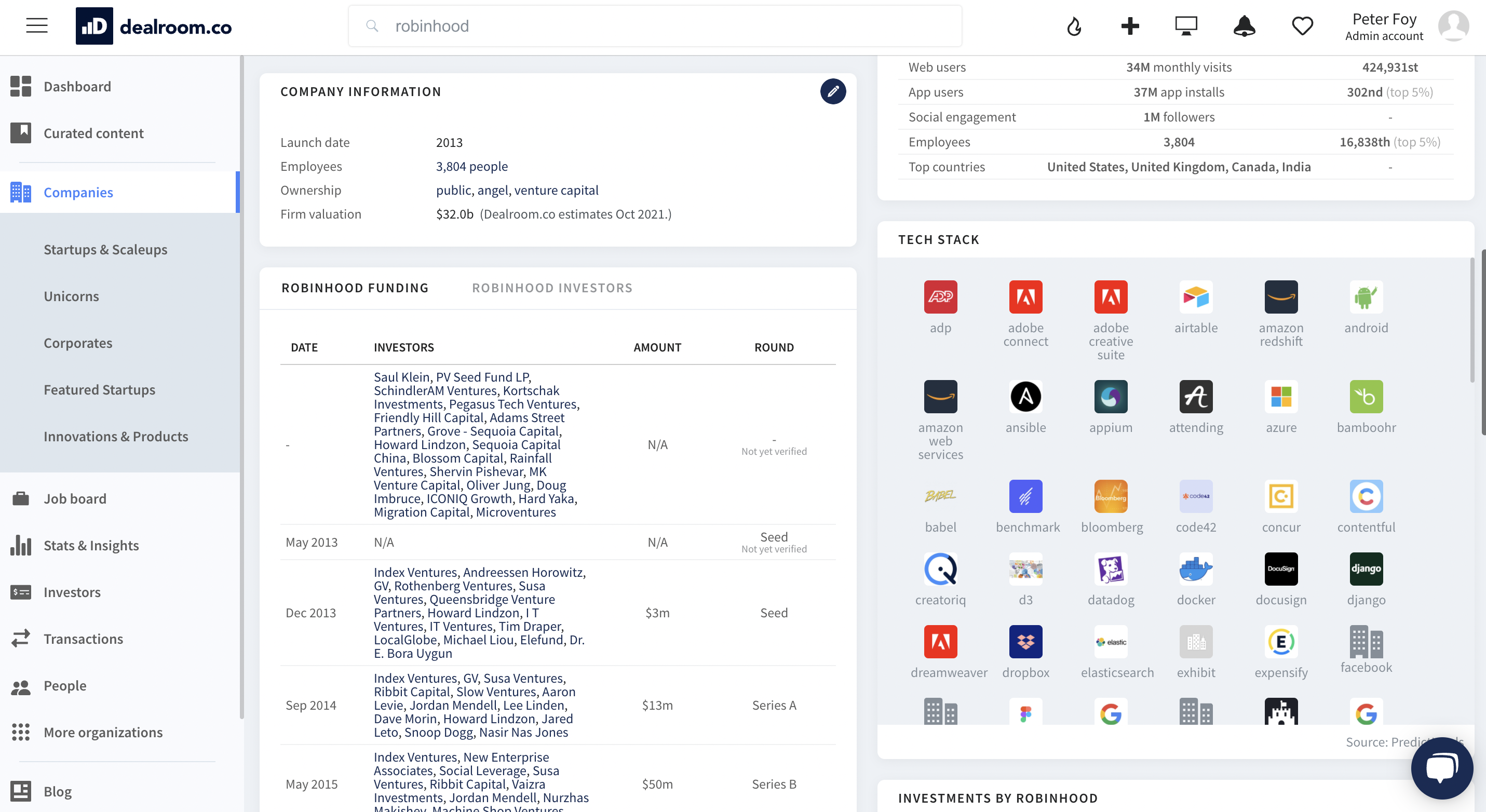1486x812 pixels.
Task: Open the hamburger navigation menu
Action: pos(36,25)
